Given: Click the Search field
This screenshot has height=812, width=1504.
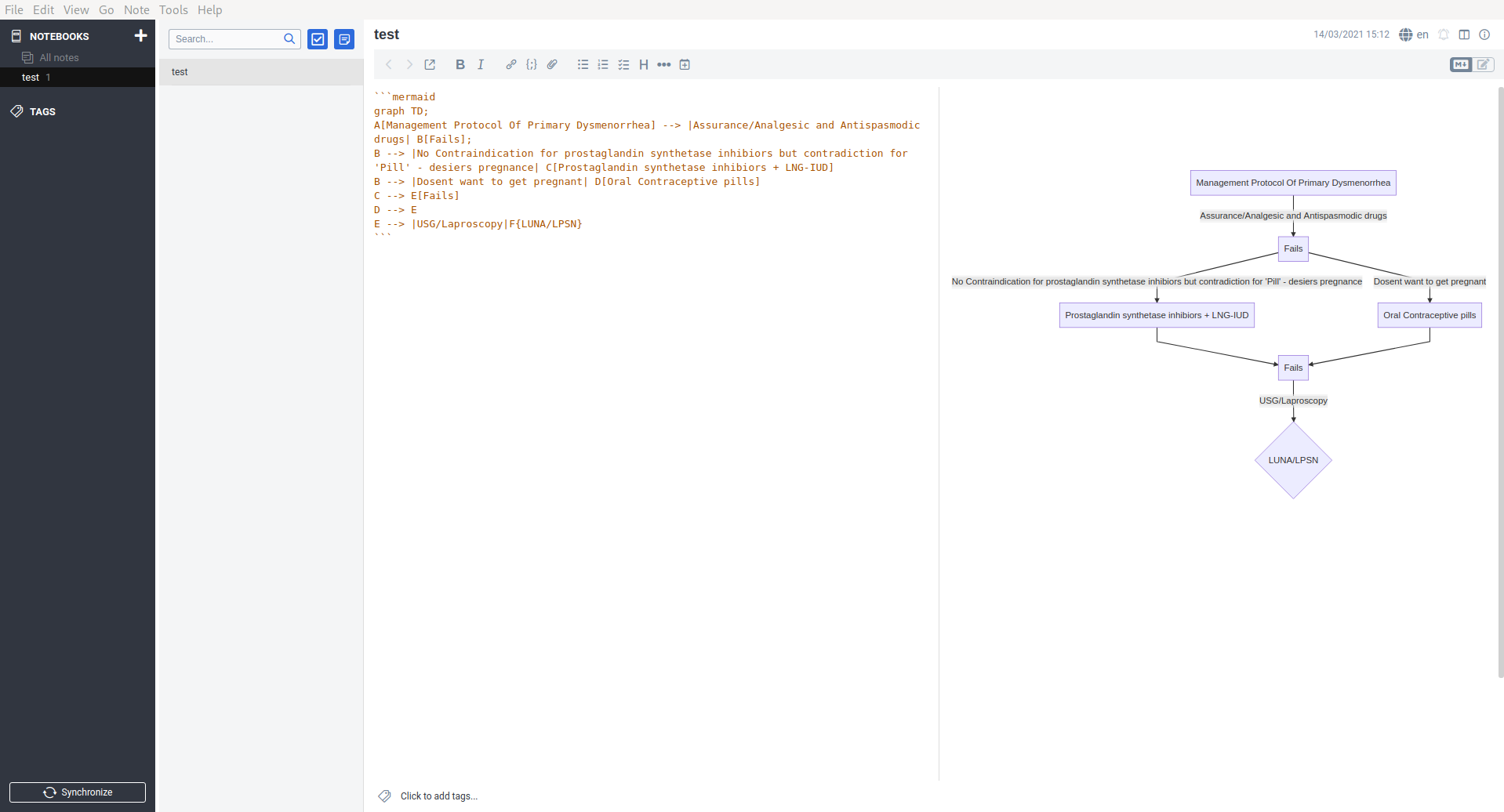Looking at the screenshot, I should 227,38.
